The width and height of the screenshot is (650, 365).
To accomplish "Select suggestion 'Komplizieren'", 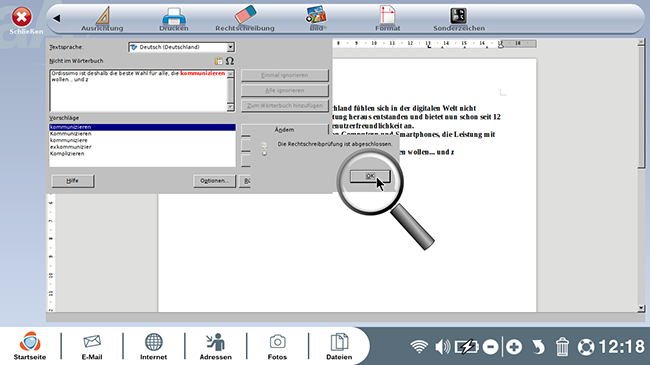I will point(67,153).
